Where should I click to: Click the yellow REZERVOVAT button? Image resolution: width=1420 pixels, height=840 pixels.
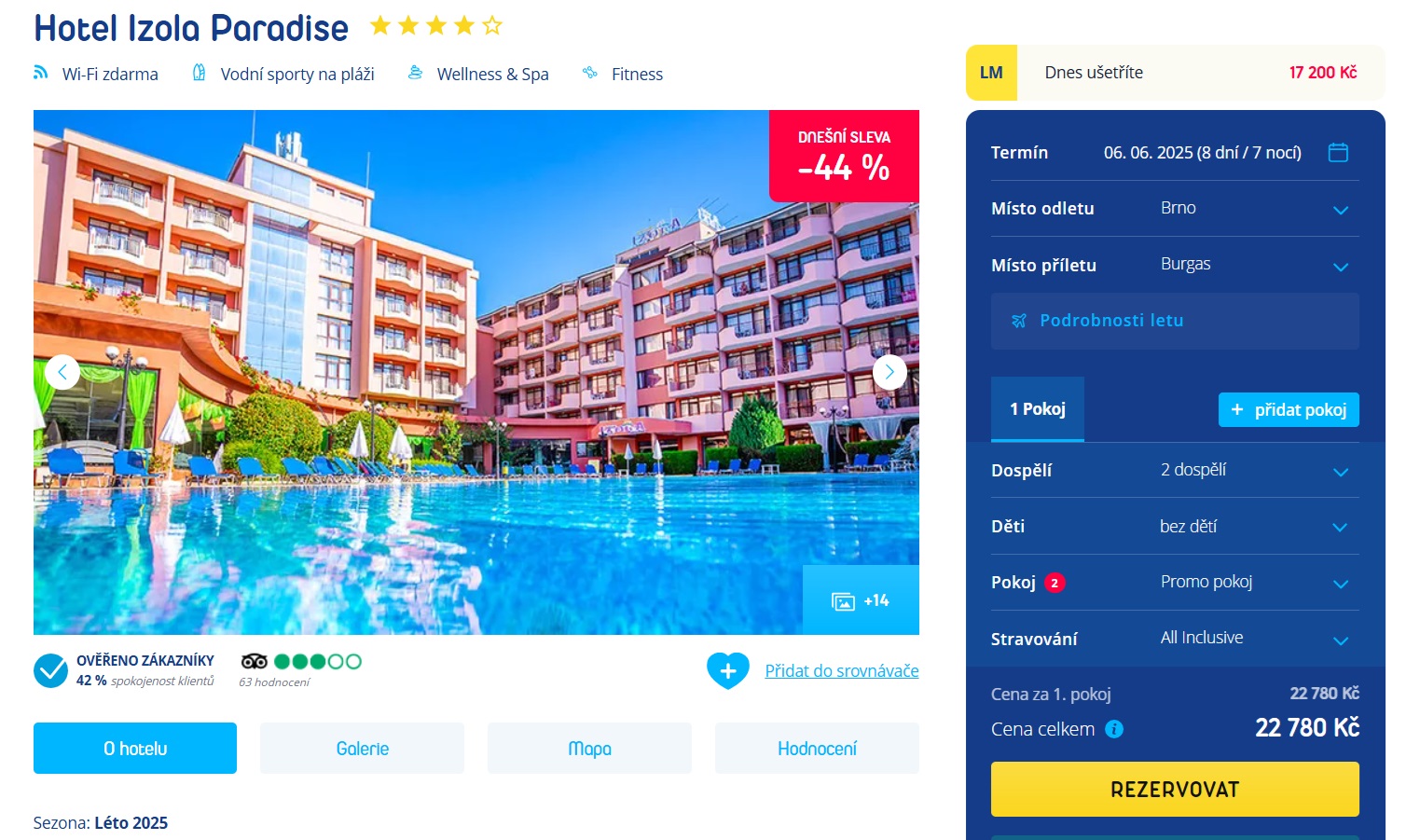point(1175,789)
